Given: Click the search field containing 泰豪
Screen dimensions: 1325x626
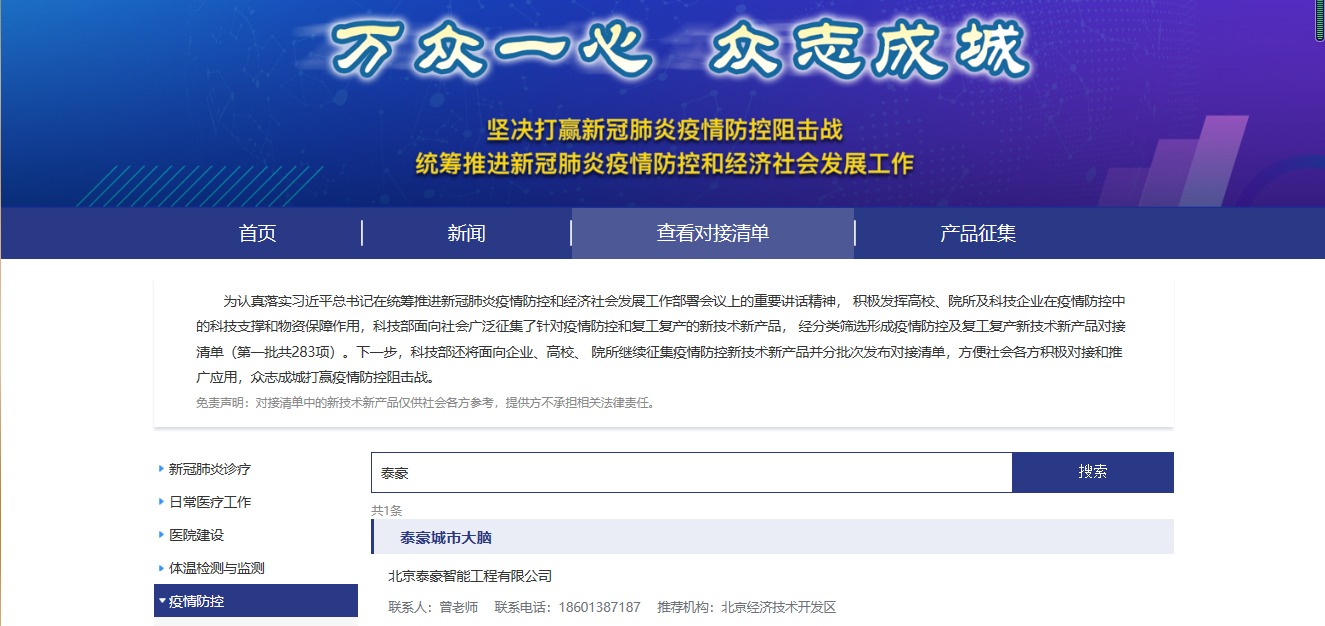Looking at the screenshot, I should [690, 471].
